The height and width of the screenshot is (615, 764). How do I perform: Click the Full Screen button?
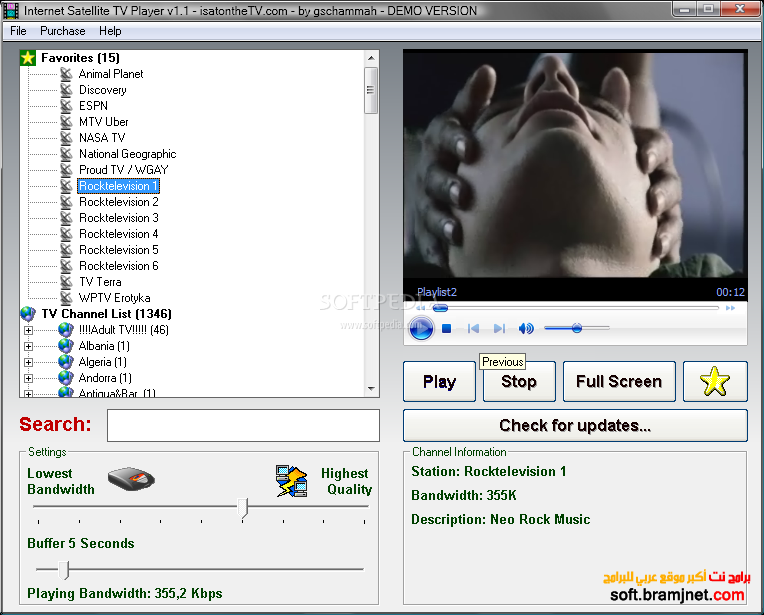pyautogui.click(x=619, y=382)
